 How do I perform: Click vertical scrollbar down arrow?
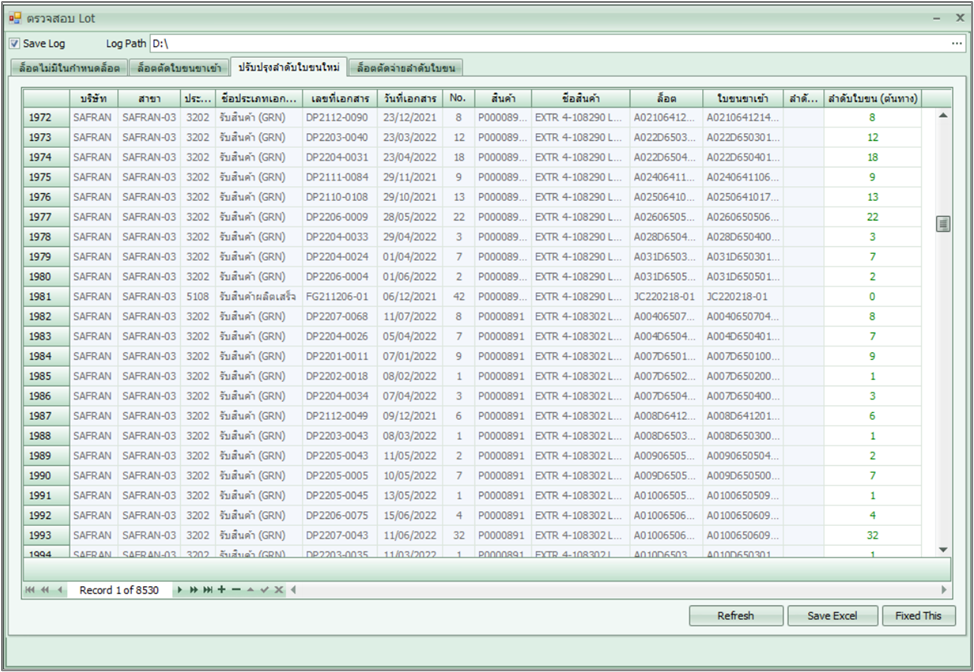(942, 549)
